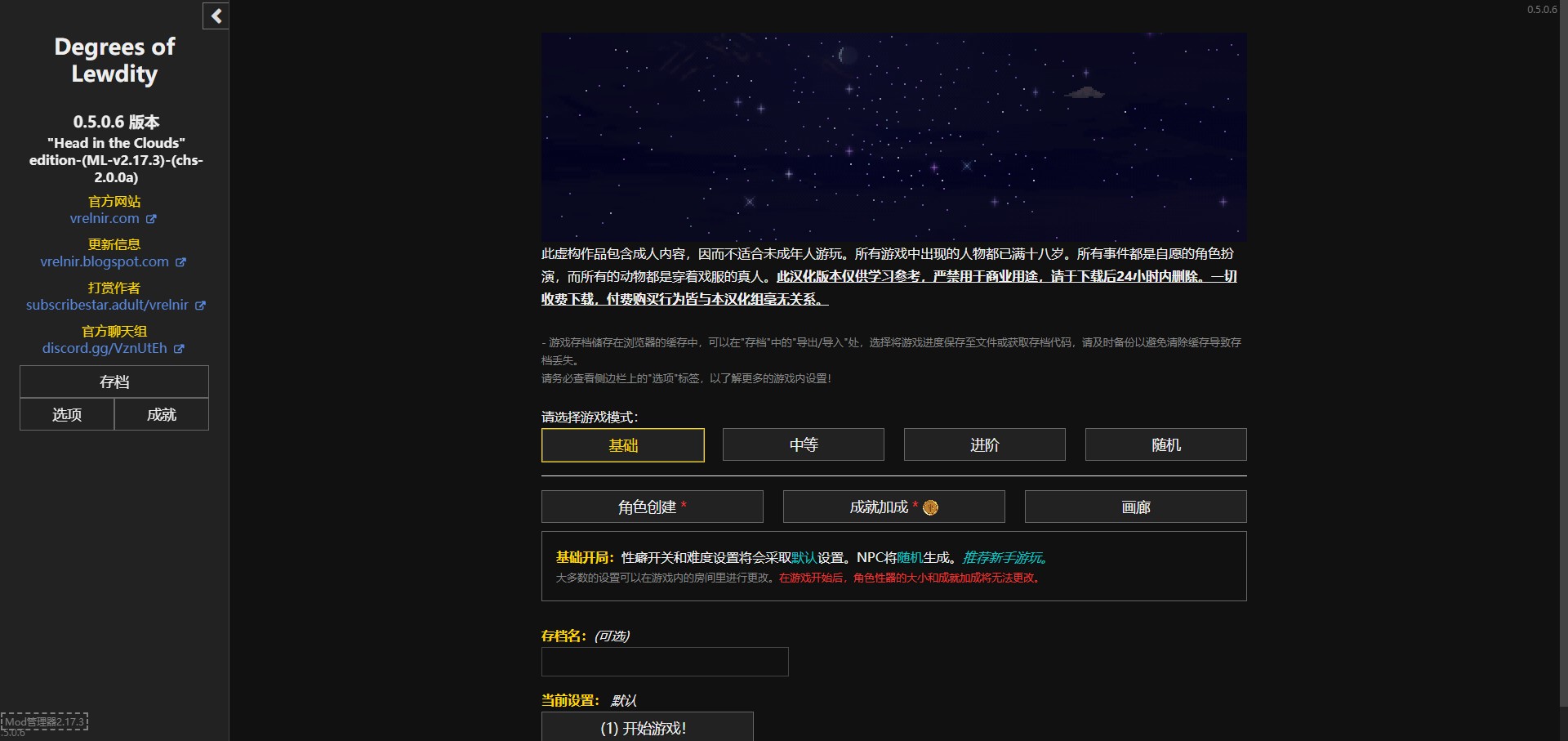Open the subscribestar.adult/vrelnir link
The width and height of the screenshot is (1568, 741).
click(x=107, y=305)
